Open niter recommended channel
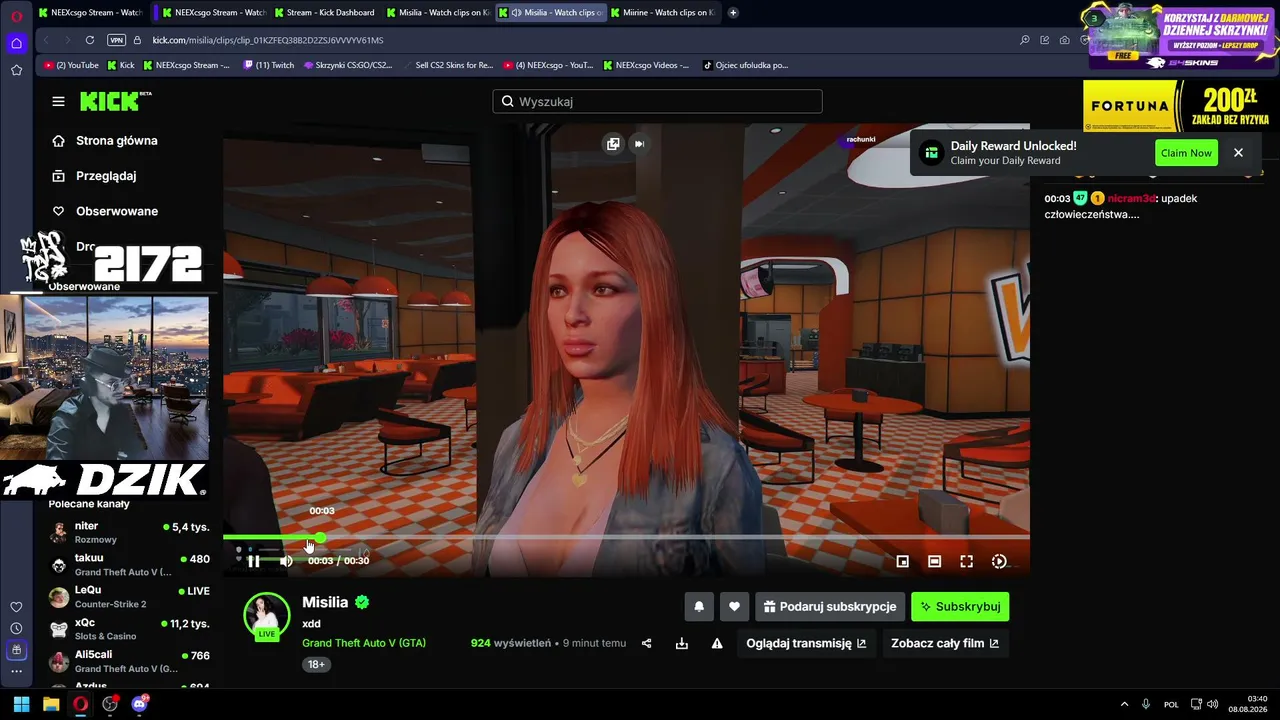 point(129,532)
